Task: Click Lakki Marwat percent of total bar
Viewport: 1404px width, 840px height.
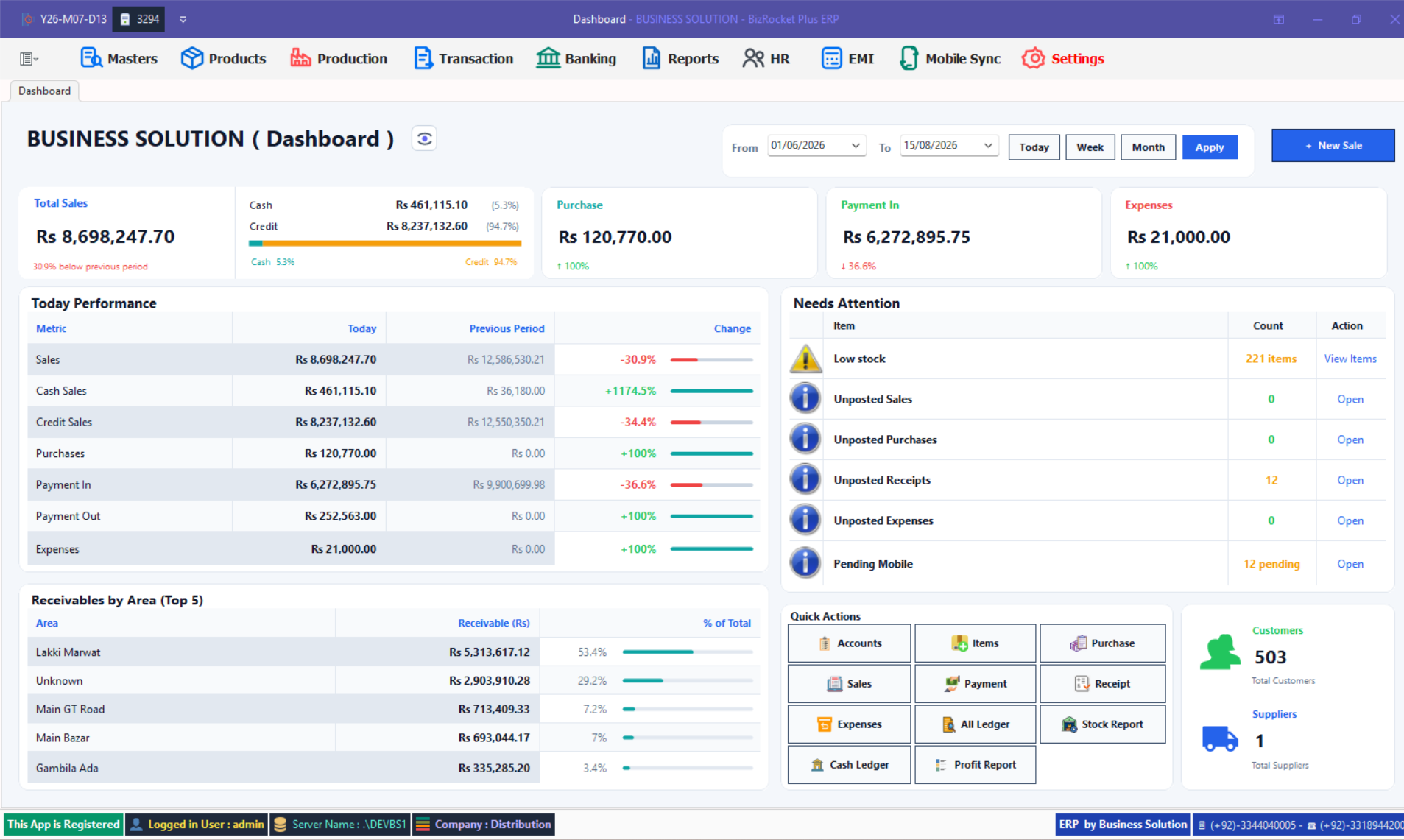Action: coord(687,652)
